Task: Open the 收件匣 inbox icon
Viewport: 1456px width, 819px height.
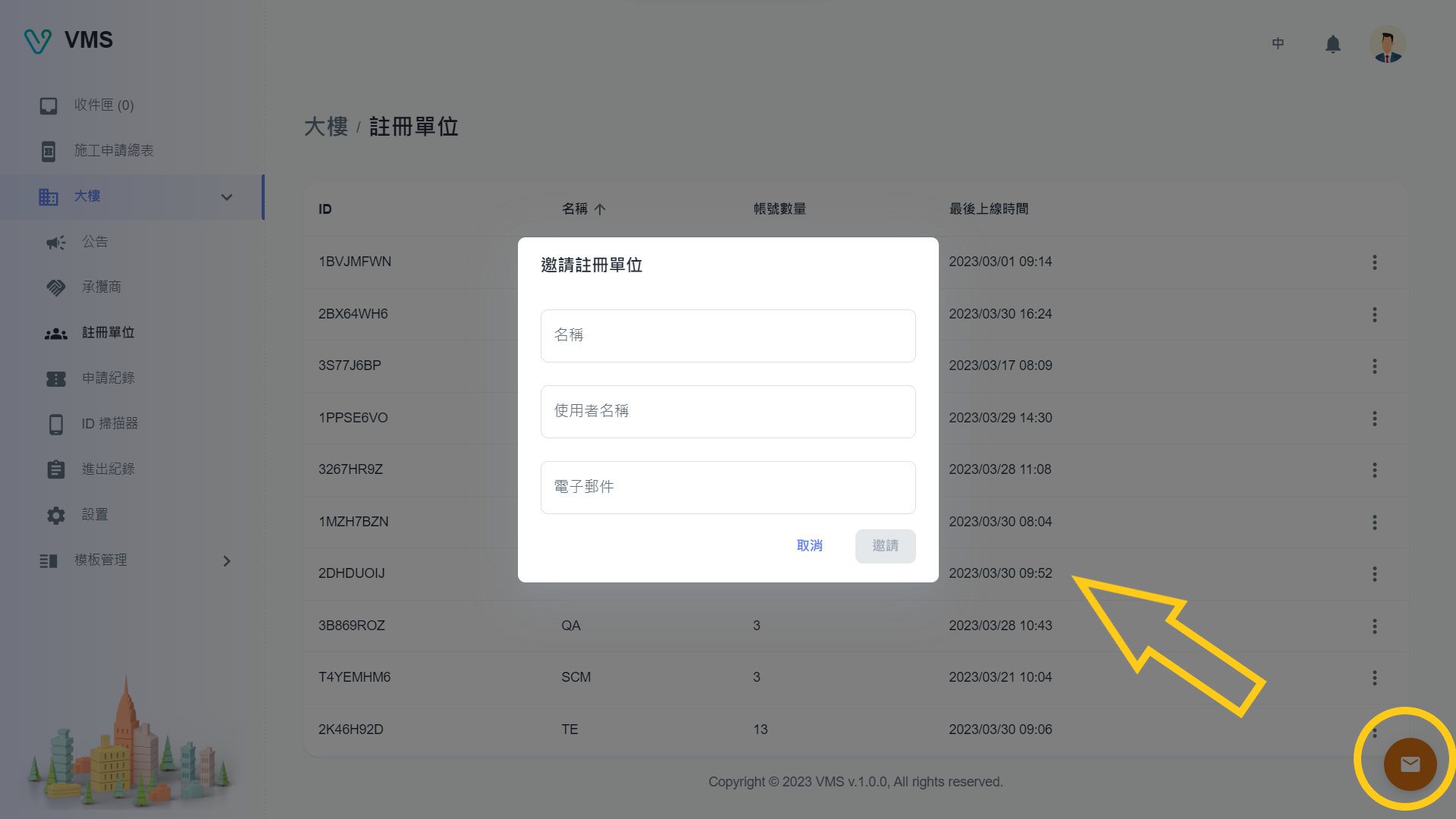Action: click(49, 106)
